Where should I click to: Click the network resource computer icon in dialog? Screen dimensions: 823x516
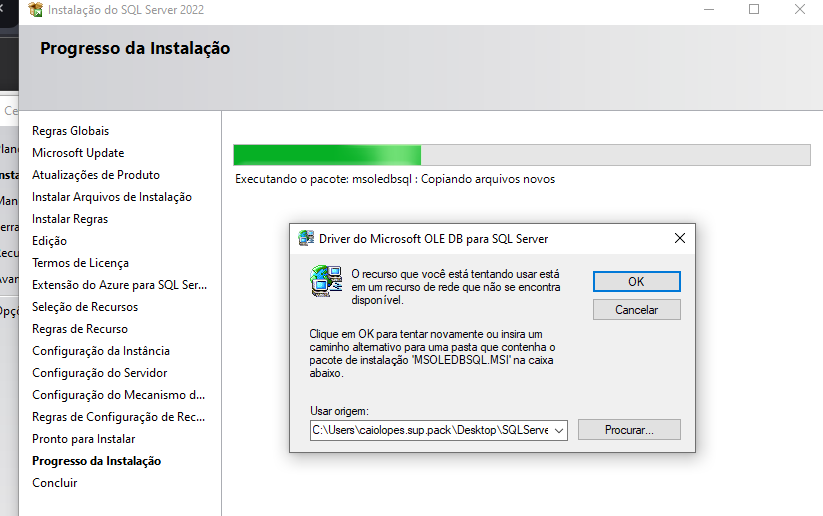[322, 282]
